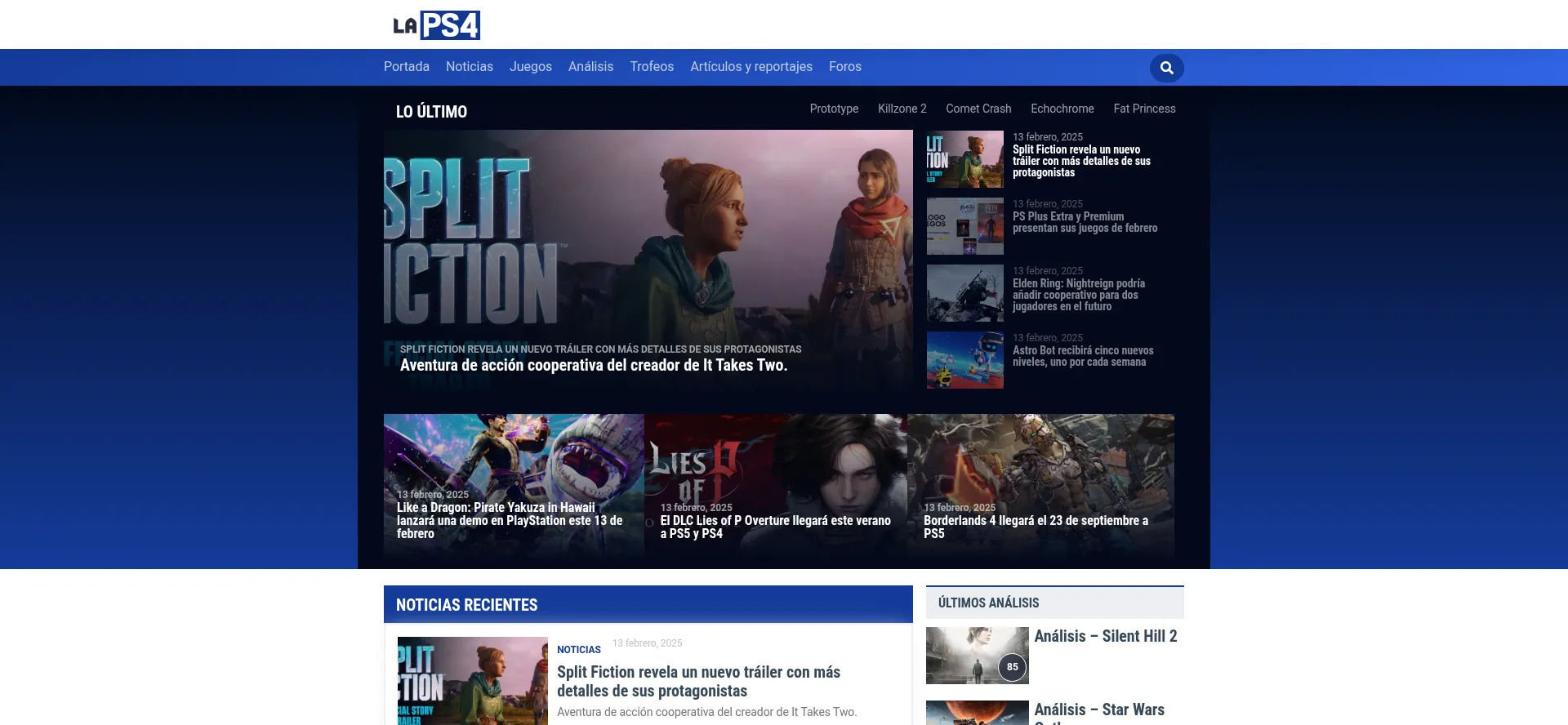Click the Star Wars review thumbnail
Image resolution: width=1568 pixels, height=725 pixels.
977,713
